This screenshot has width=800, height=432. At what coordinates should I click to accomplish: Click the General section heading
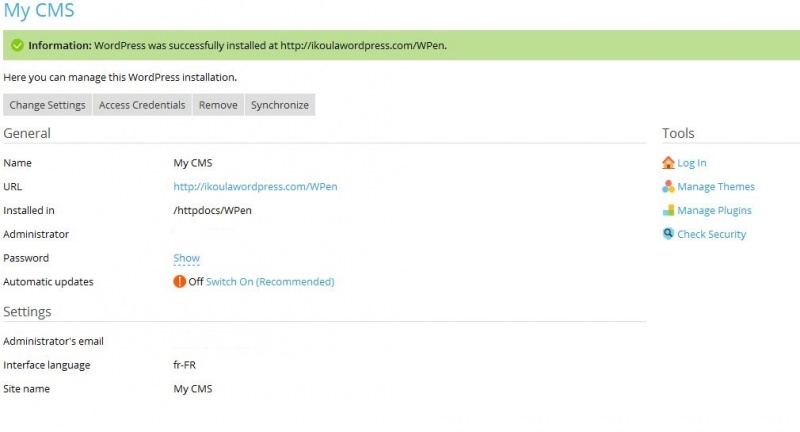[27, 133]
